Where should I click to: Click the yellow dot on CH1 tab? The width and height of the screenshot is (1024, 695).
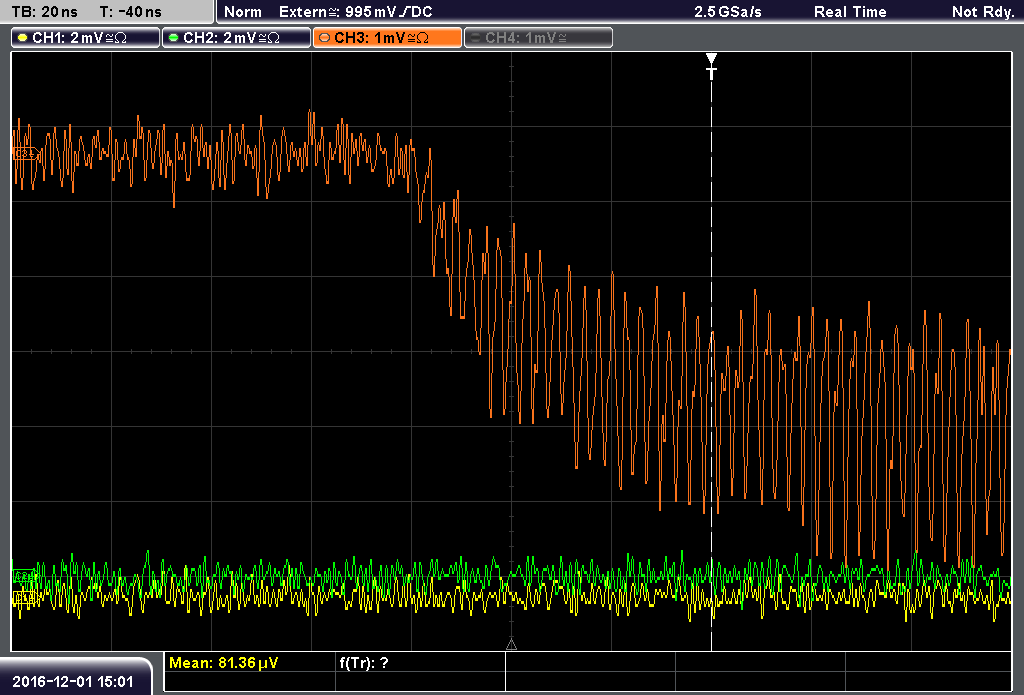[23, 38]
